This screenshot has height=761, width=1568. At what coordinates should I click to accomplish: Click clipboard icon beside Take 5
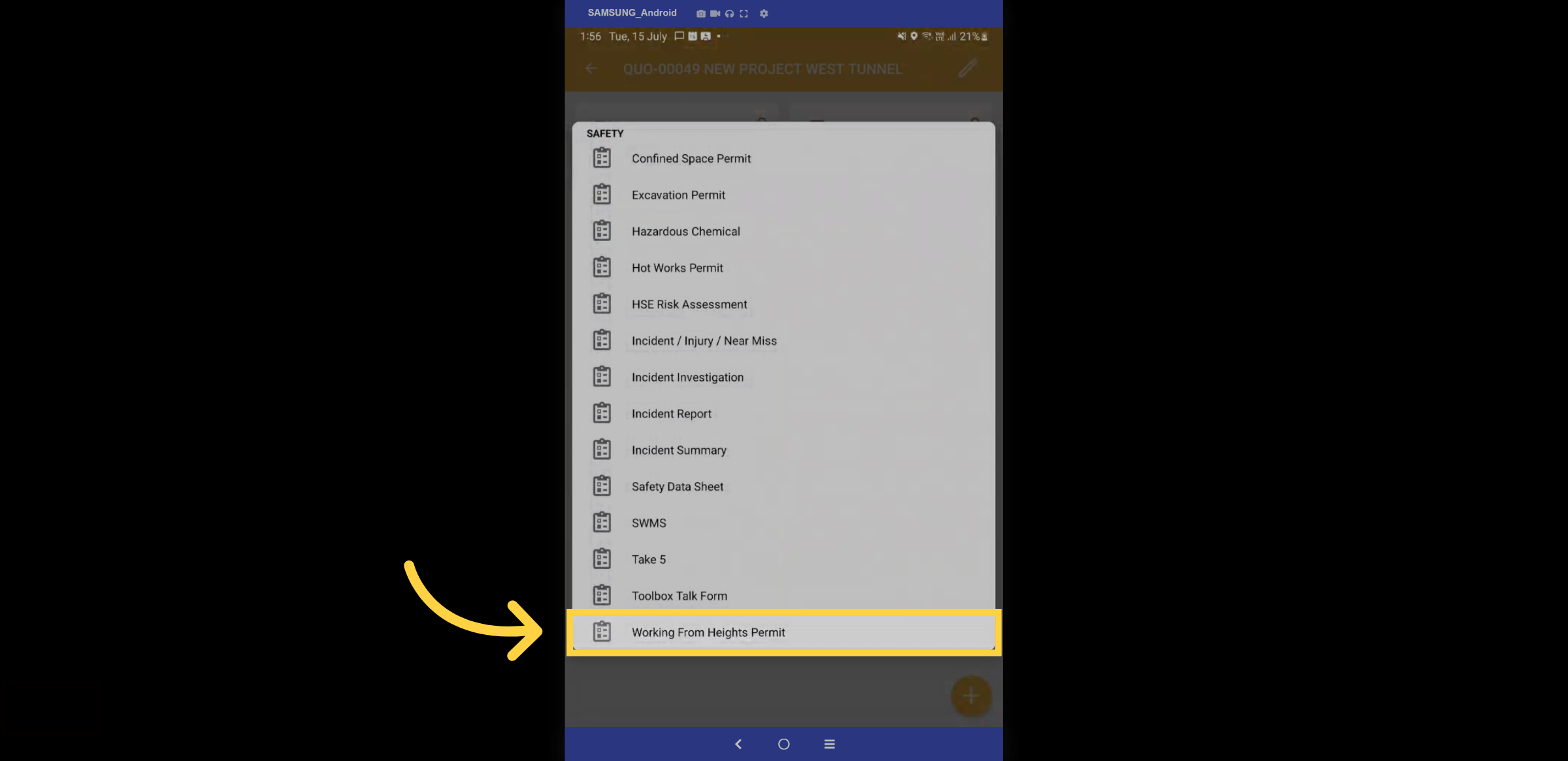coord(602,559)
